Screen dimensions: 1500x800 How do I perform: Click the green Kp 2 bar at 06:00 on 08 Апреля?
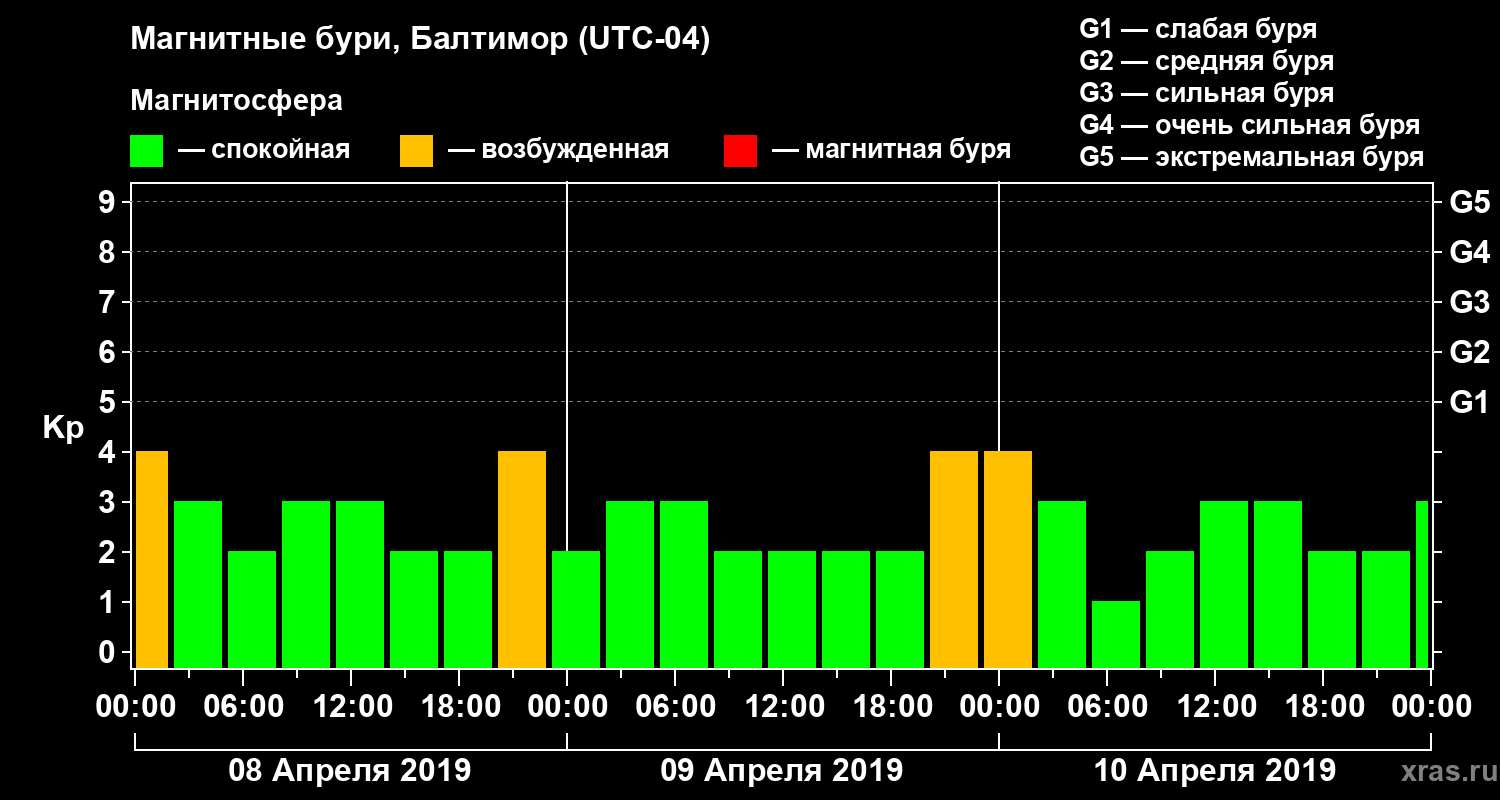pos(252,609)
